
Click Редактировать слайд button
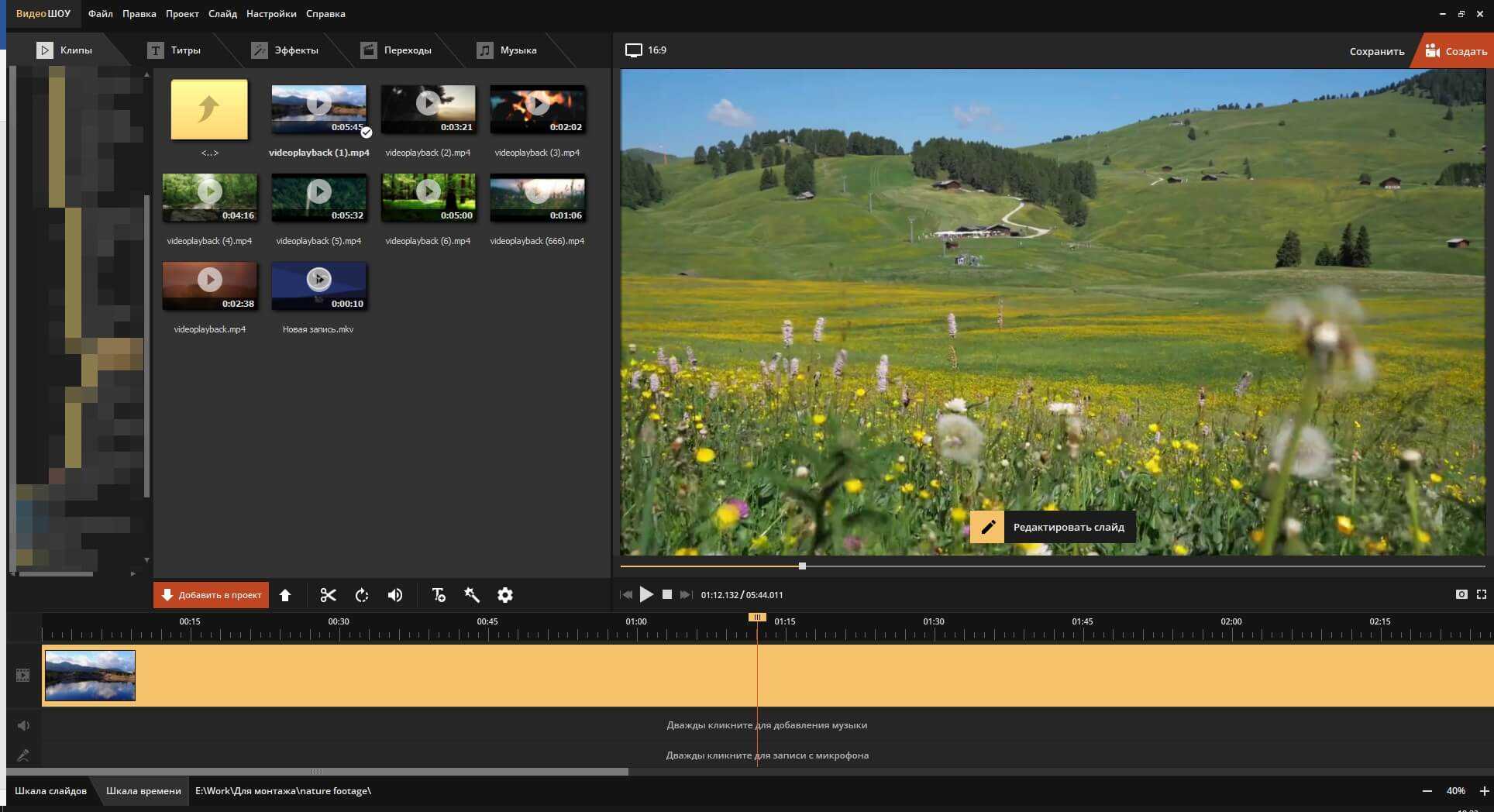pyautogui.click(x=1052, y=527)
